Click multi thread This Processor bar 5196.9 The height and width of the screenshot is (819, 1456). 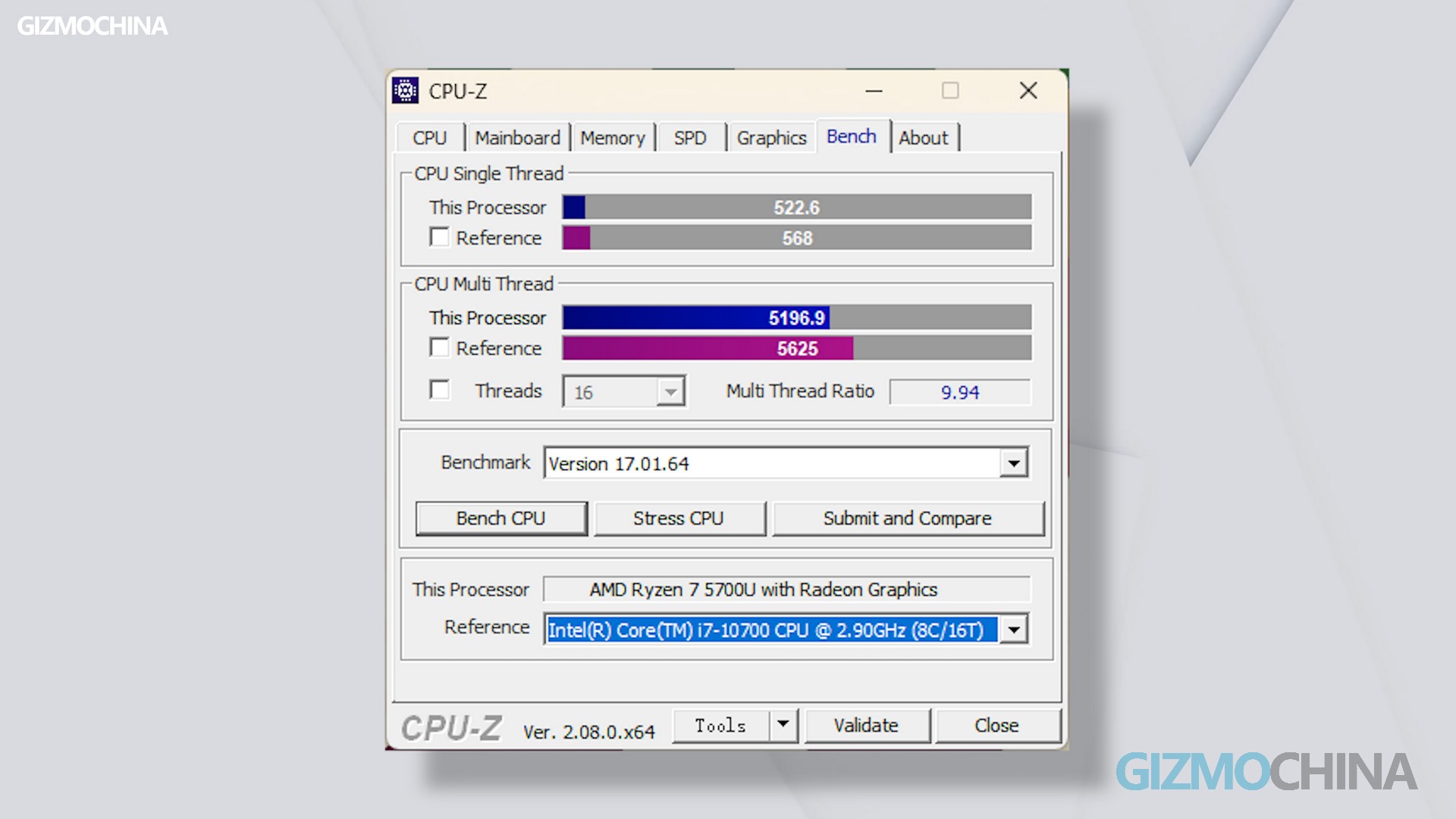pyautogui.click(x=796, y=317)
